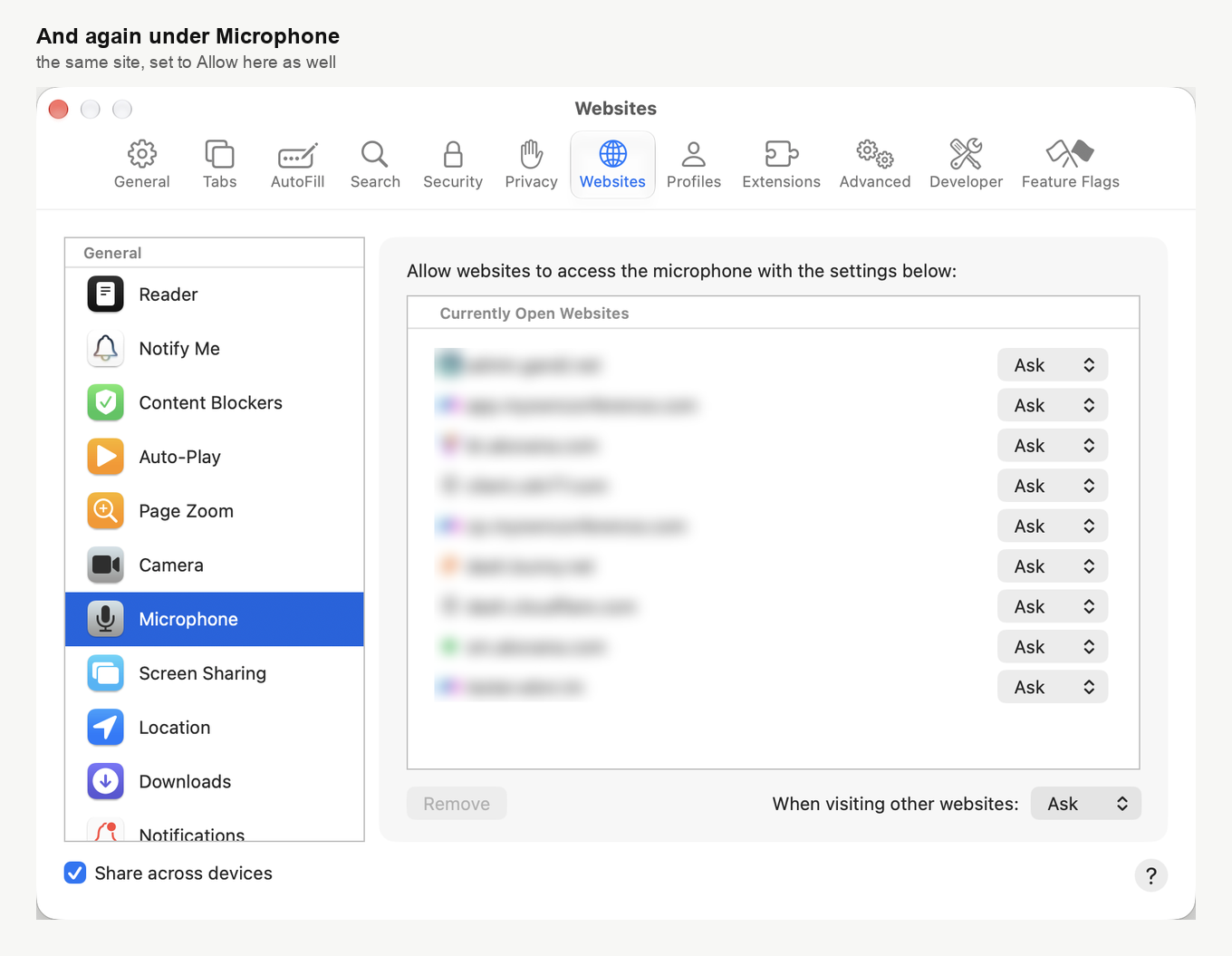The image size is (1232, 956).
Task: Click the Location arrow icon
Action: click(106, 728)
